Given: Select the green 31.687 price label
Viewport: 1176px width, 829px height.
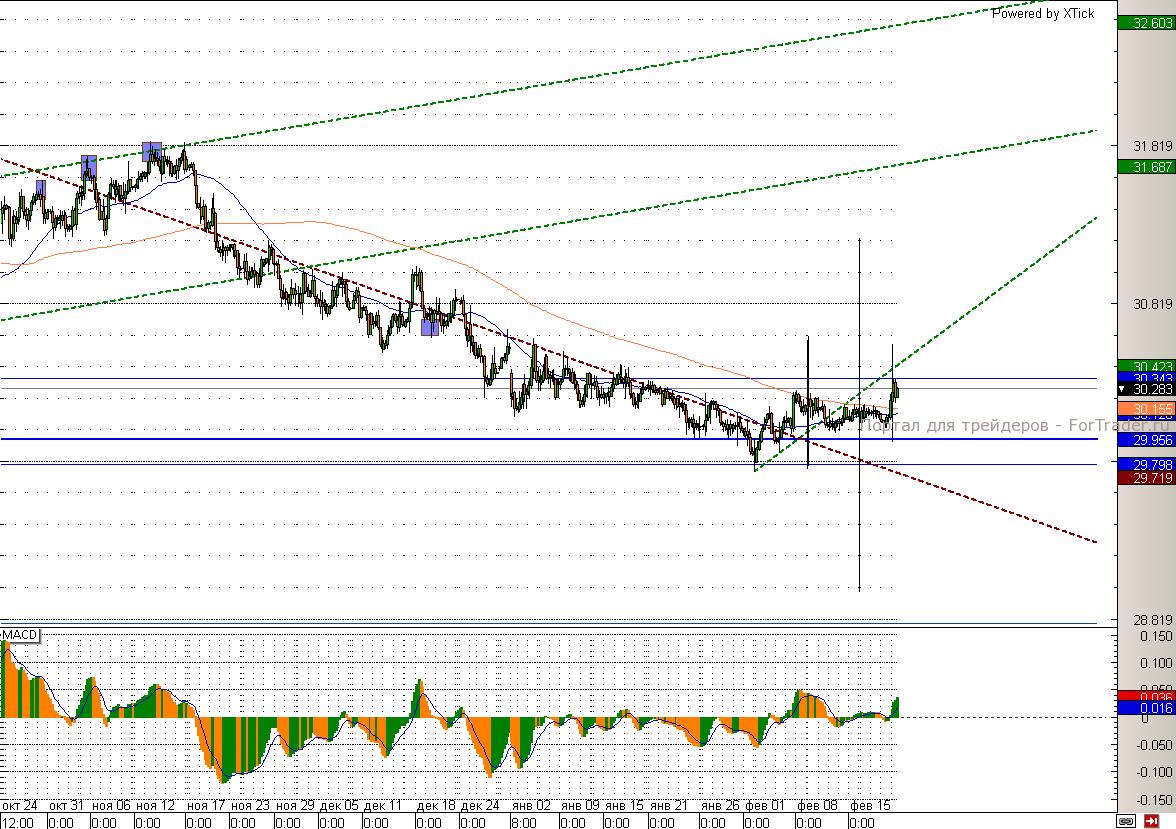Looking at the screenshot, I should (1146, 167).
